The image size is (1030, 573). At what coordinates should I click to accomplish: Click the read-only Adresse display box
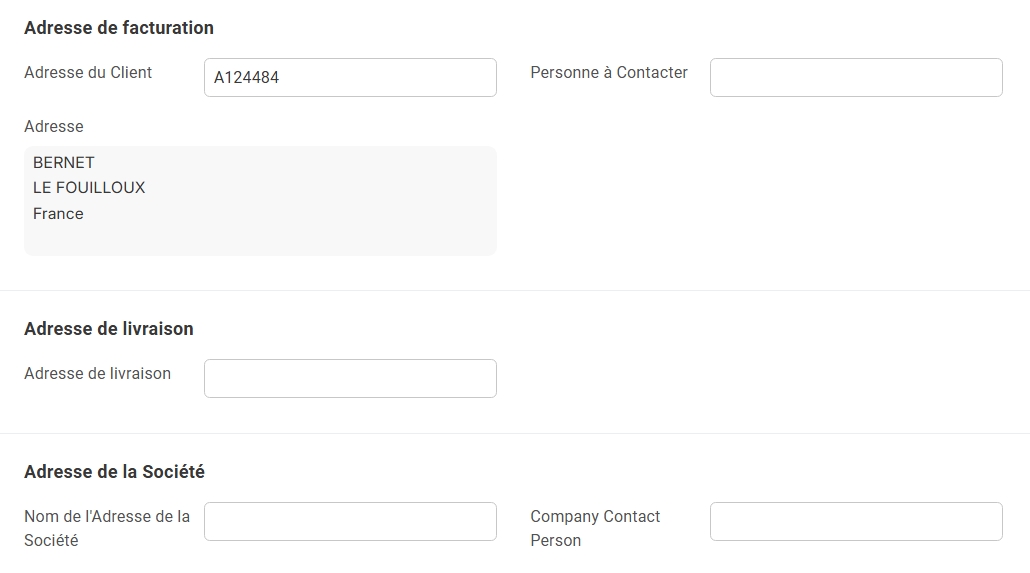click(x=260, y=200)
